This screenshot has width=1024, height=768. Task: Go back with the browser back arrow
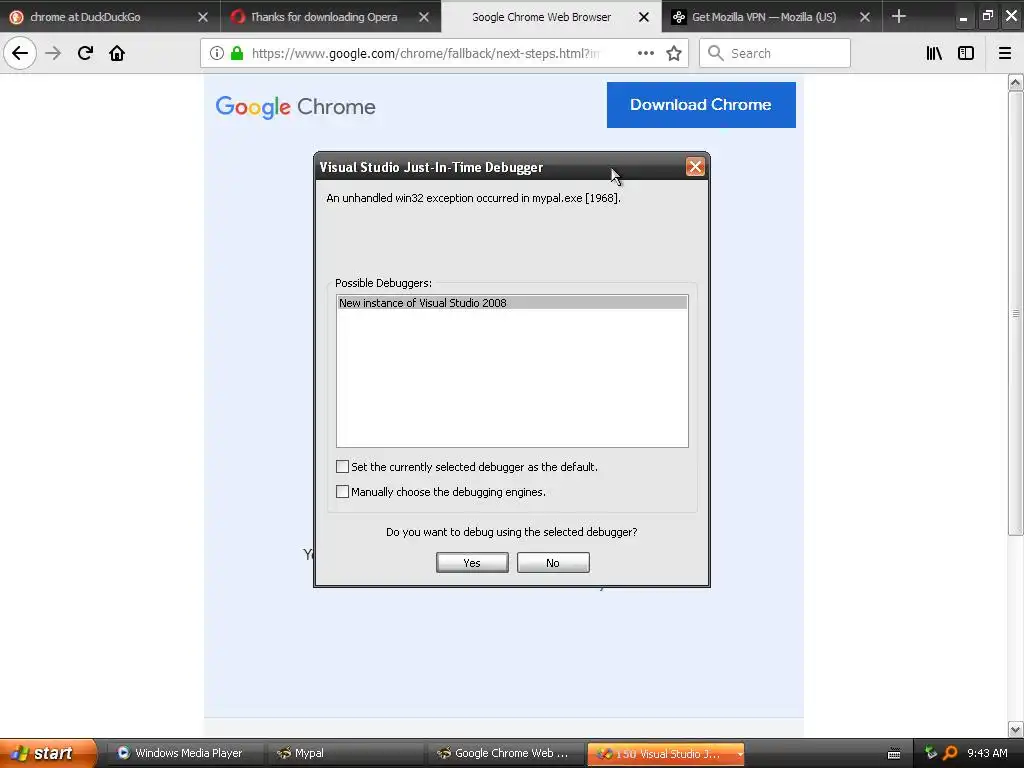tap(20, 53)
